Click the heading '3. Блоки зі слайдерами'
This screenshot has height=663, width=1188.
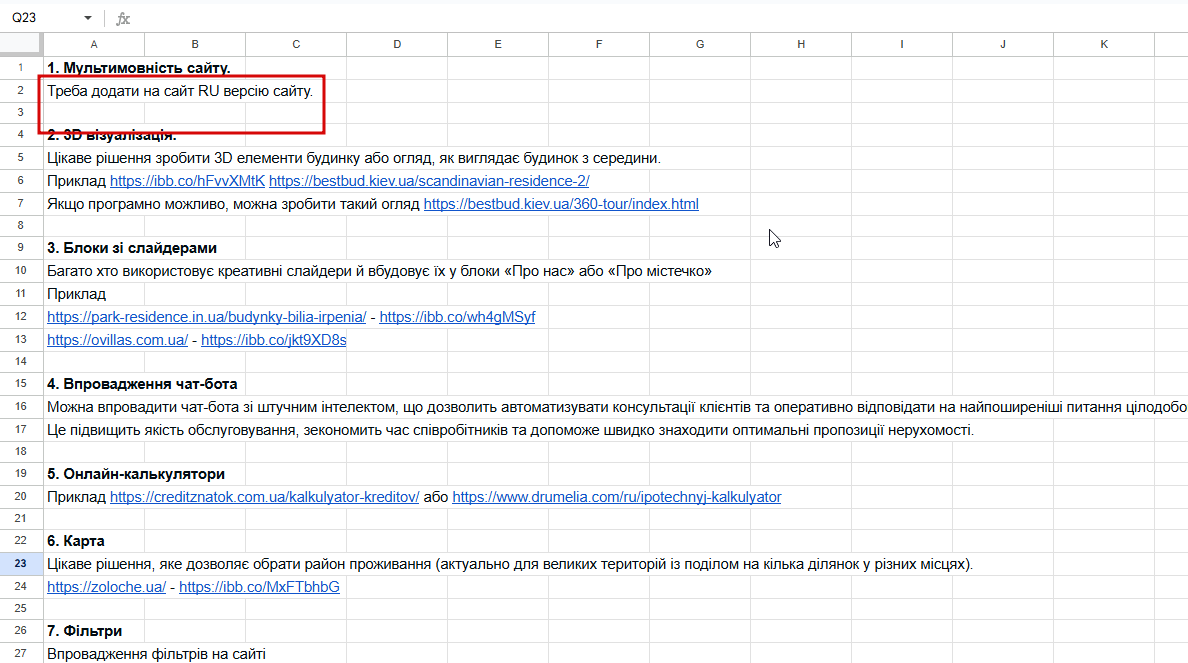[x=132, y=249]
